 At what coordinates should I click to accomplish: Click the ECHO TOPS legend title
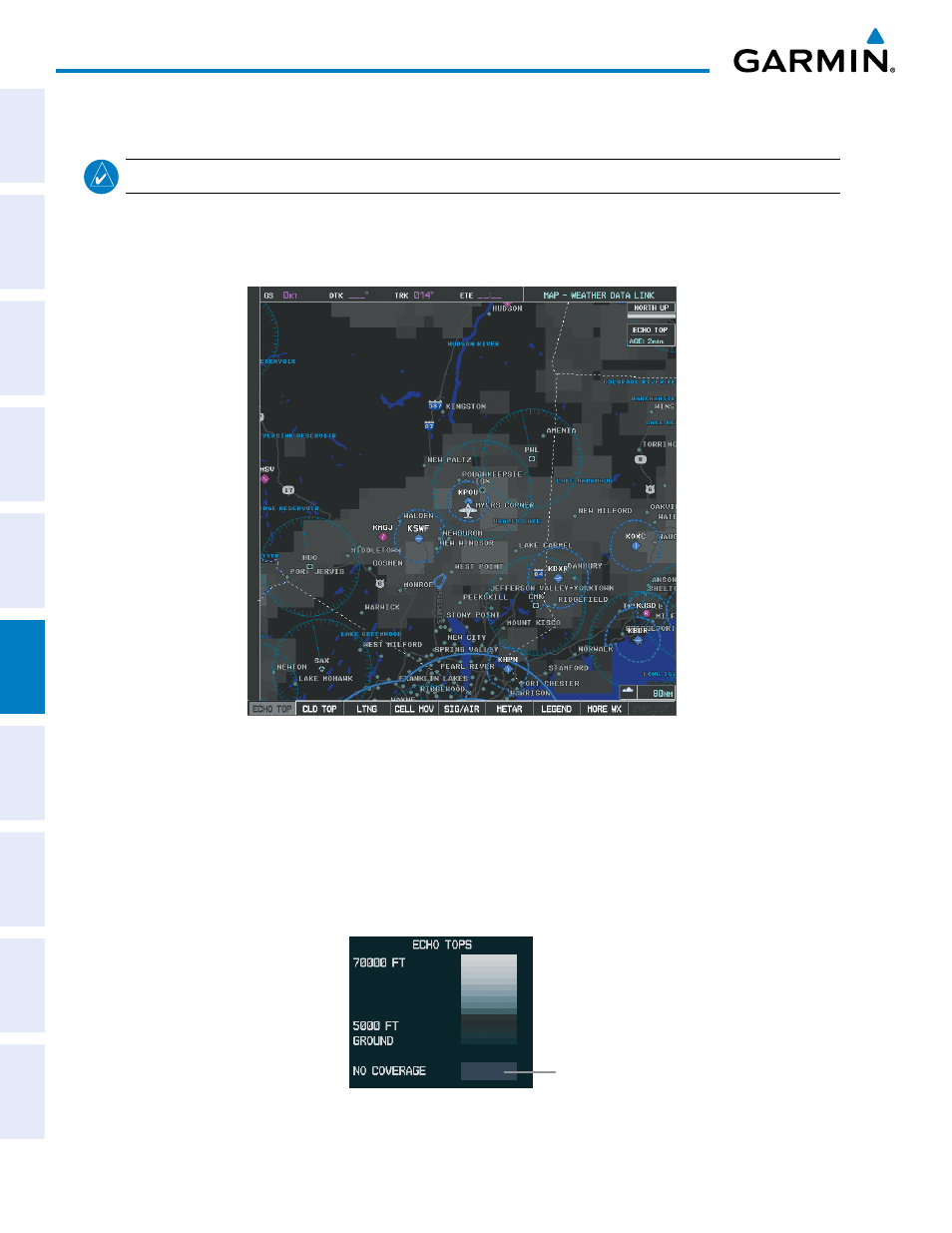pos(442,944)
